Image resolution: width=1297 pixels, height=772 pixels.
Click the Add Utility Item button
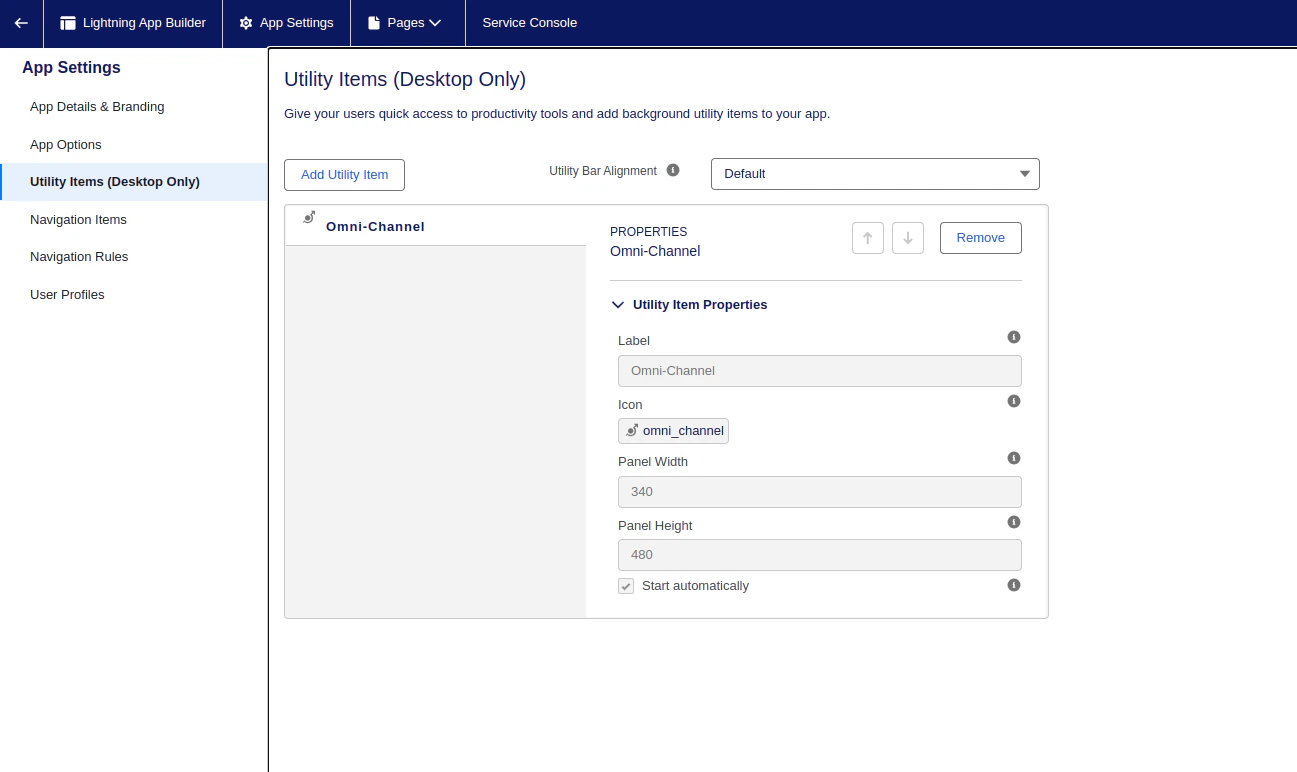[344, 175]
